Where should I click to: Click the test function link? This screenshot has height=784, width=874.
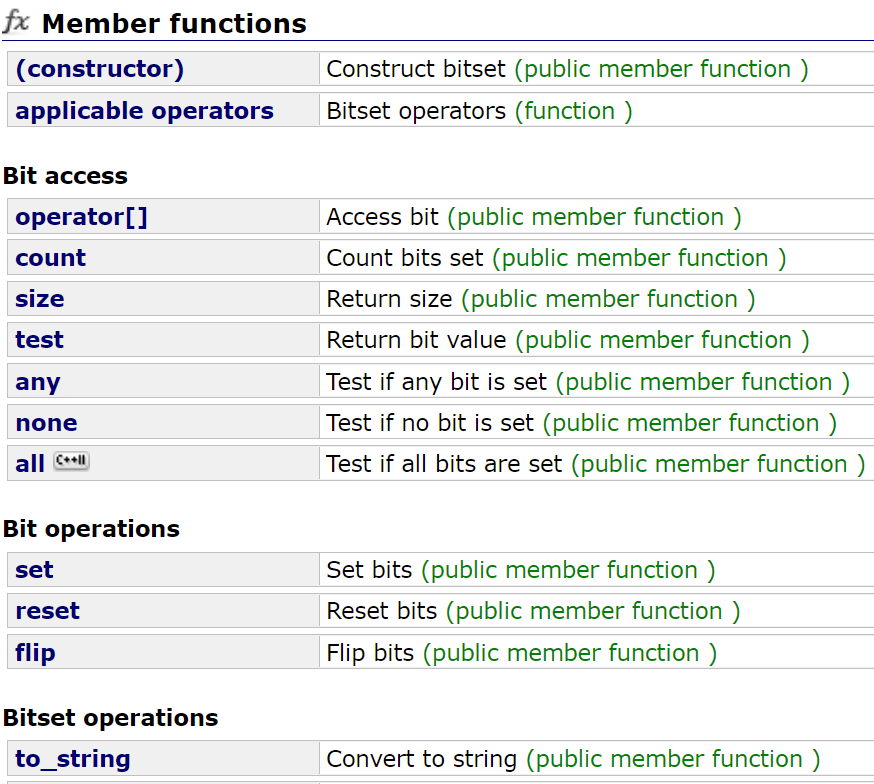point(40,340)
